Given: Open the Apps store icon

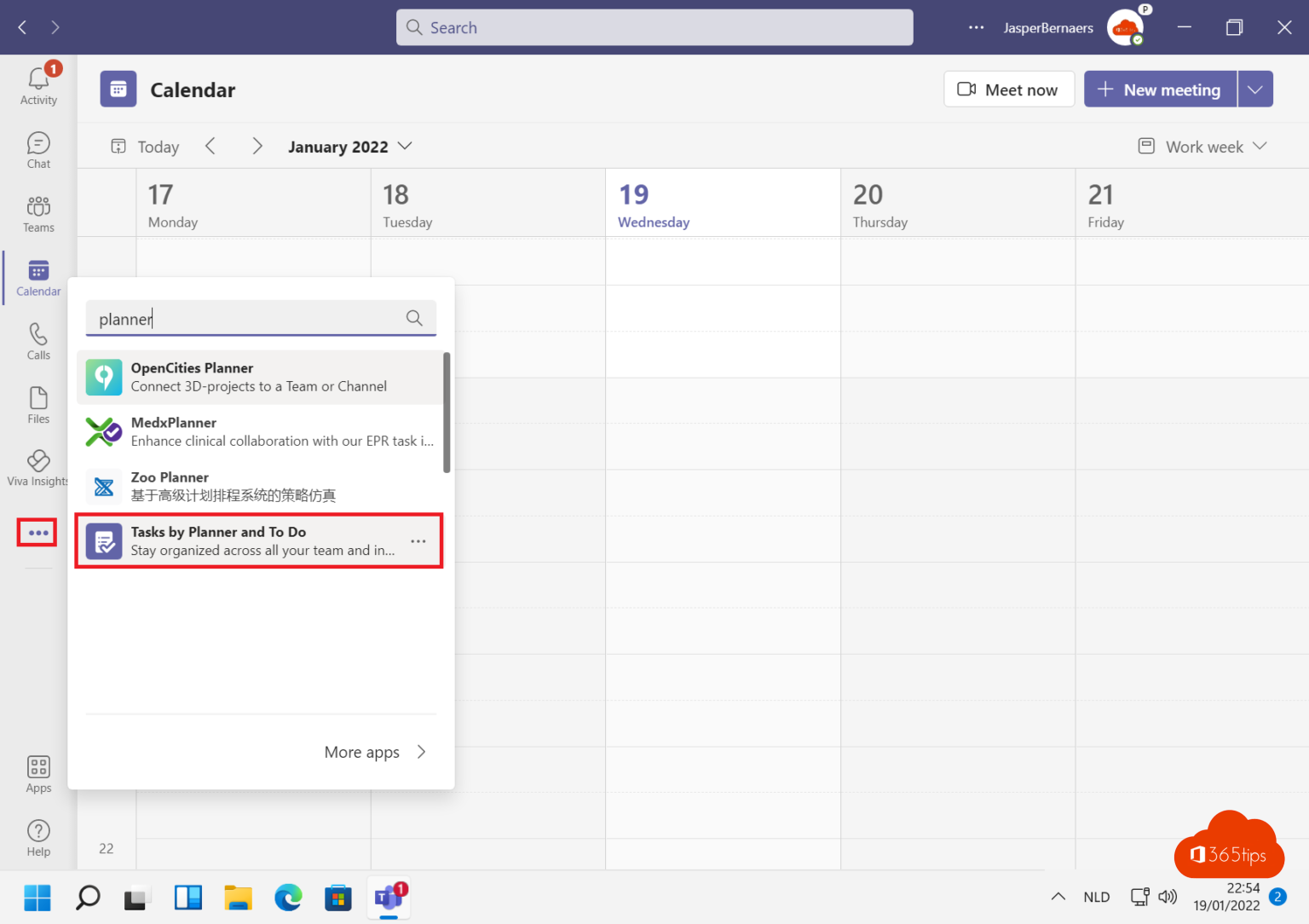Looking at the screenshot, I should pyautogui.click(x=38, y=773).
